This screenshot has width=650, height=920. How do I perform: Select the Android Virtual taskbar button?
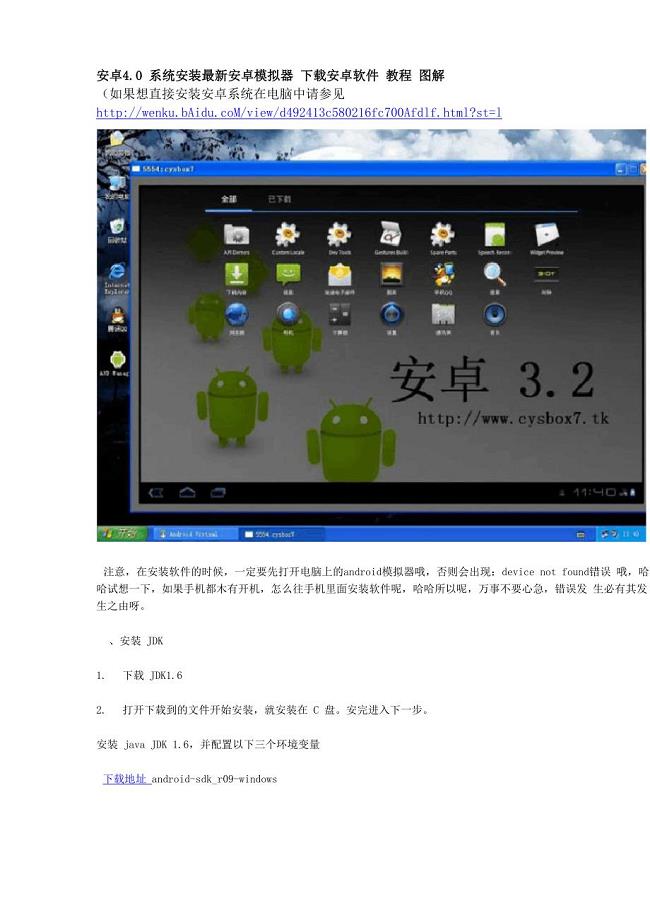(195, 534)
